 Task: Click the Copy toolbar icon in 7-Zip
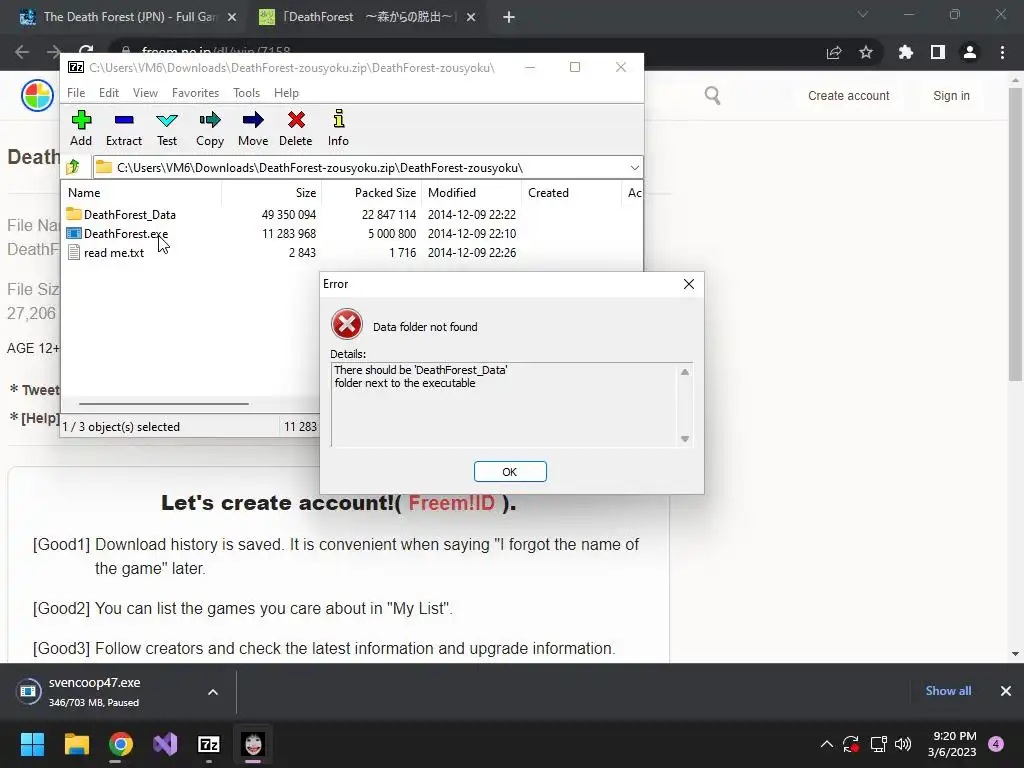(x=210, y=129)
